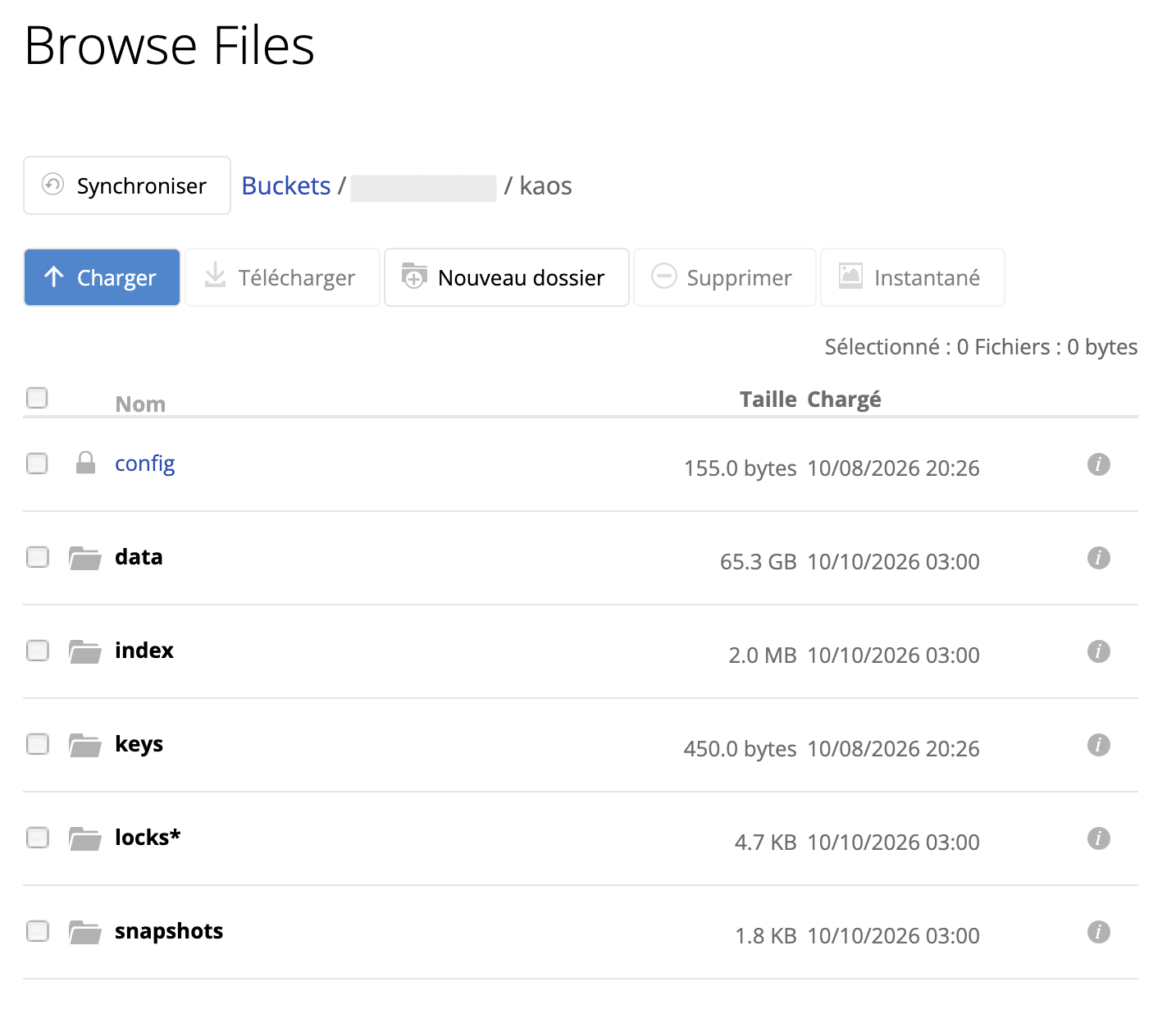Click the lock icon beside config
Screen dimensions: 1176x1014
(85, 463)
